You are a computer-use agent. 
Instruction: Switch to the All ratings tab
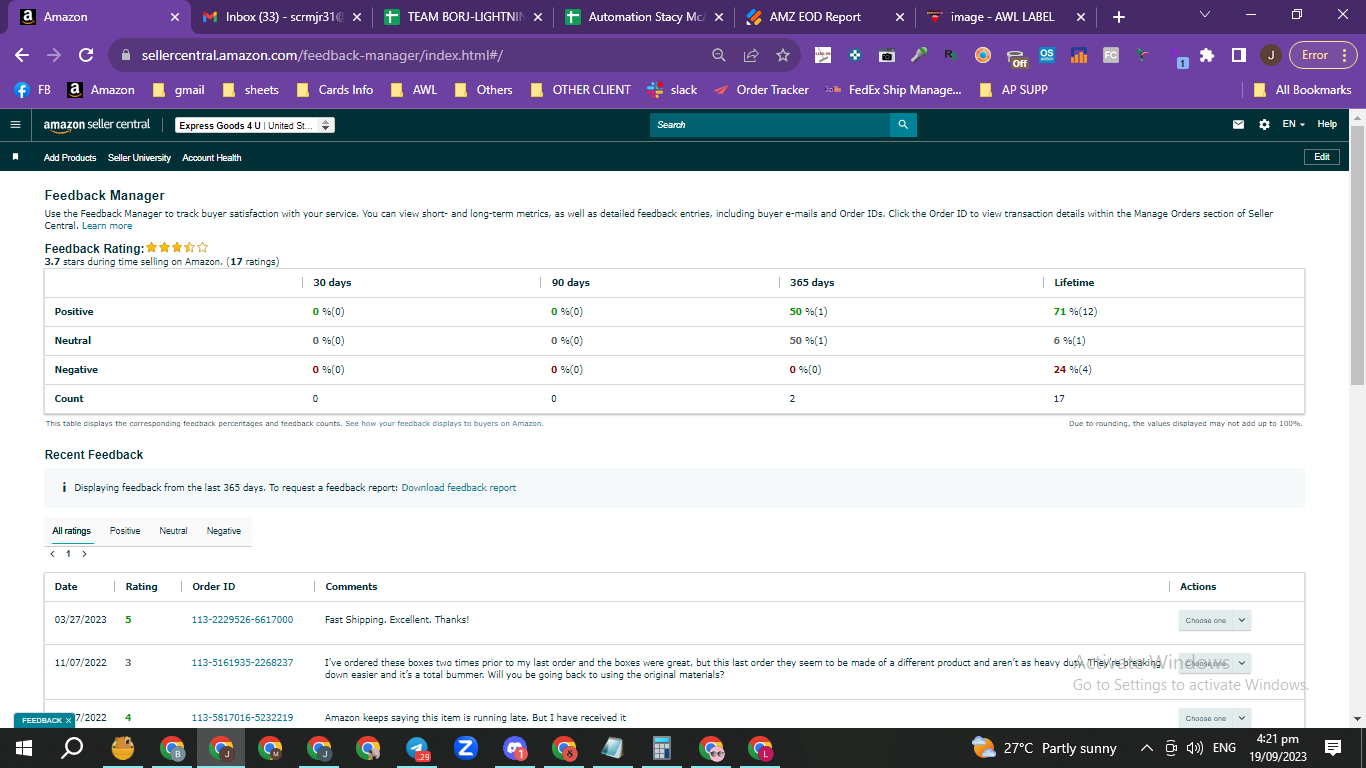(x=72, y=531)
